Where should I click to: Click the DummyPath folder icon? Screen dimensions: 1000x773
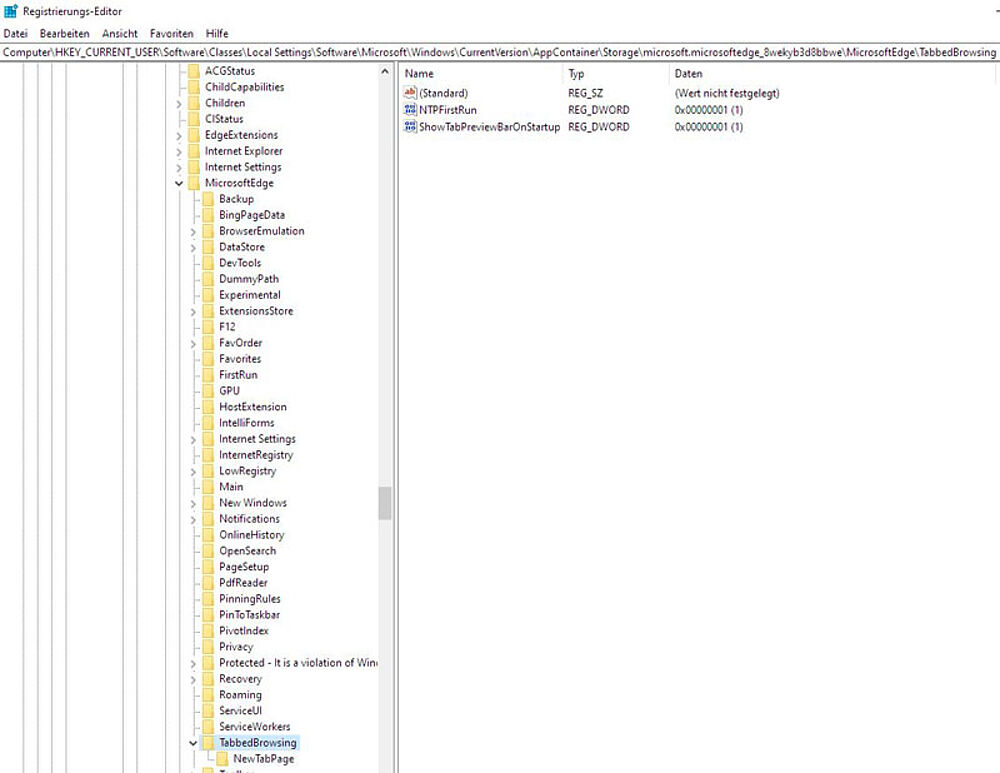(x=208, y=279)
